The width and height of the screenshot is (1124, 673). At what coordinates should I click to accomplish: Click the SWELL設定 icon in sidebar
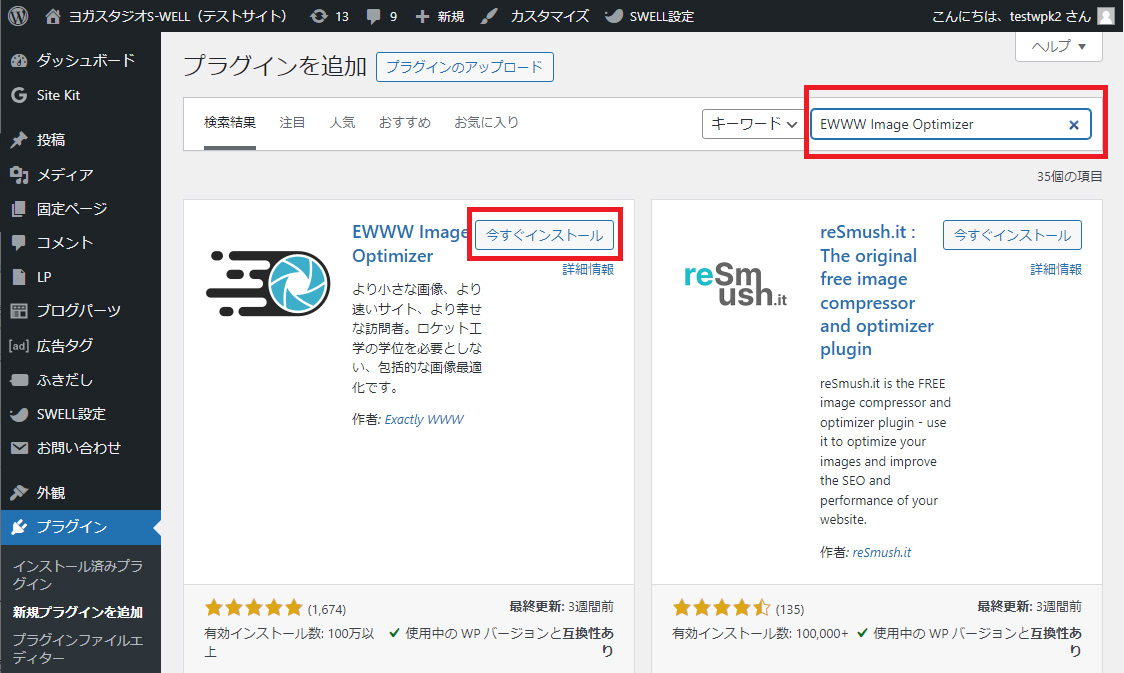[19, 414]
